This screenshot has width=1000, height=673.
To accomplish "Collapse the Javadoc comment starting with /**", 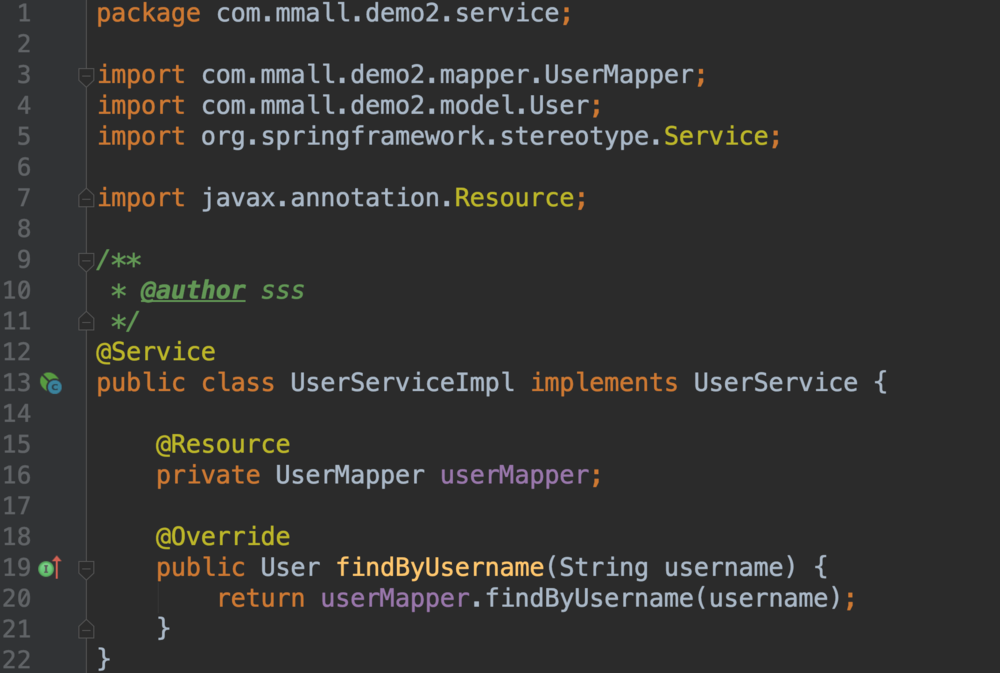I will point(86,261).
